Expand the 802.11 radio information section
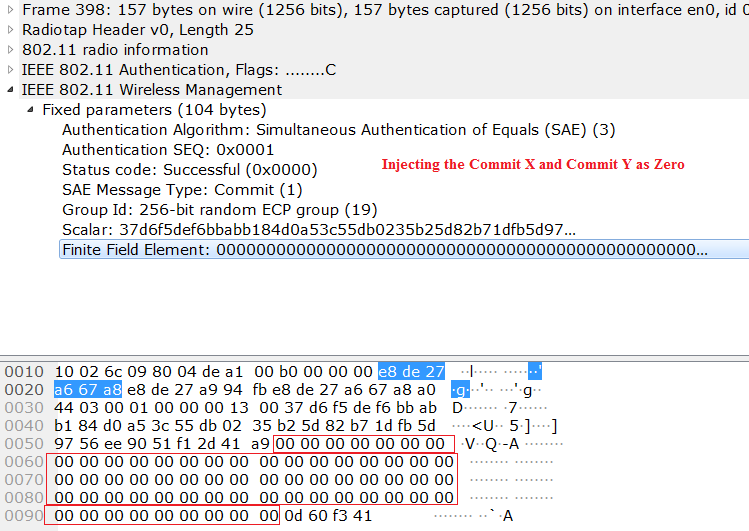This screenshot has width=749, height=531. 11,50
